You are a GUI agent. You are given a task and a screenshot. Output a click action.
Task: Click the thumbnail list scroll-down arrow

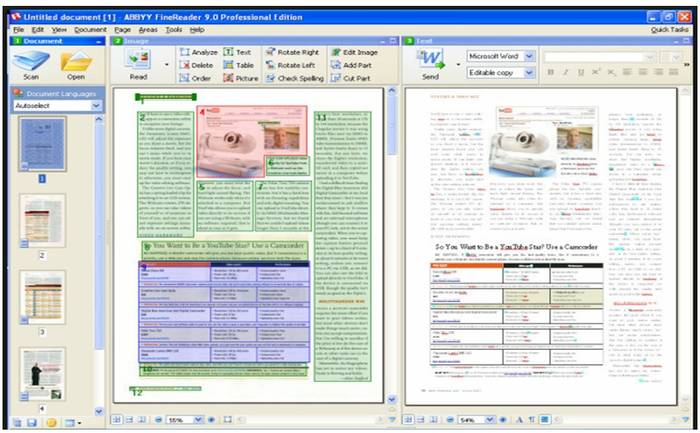(x=99, y=411)
